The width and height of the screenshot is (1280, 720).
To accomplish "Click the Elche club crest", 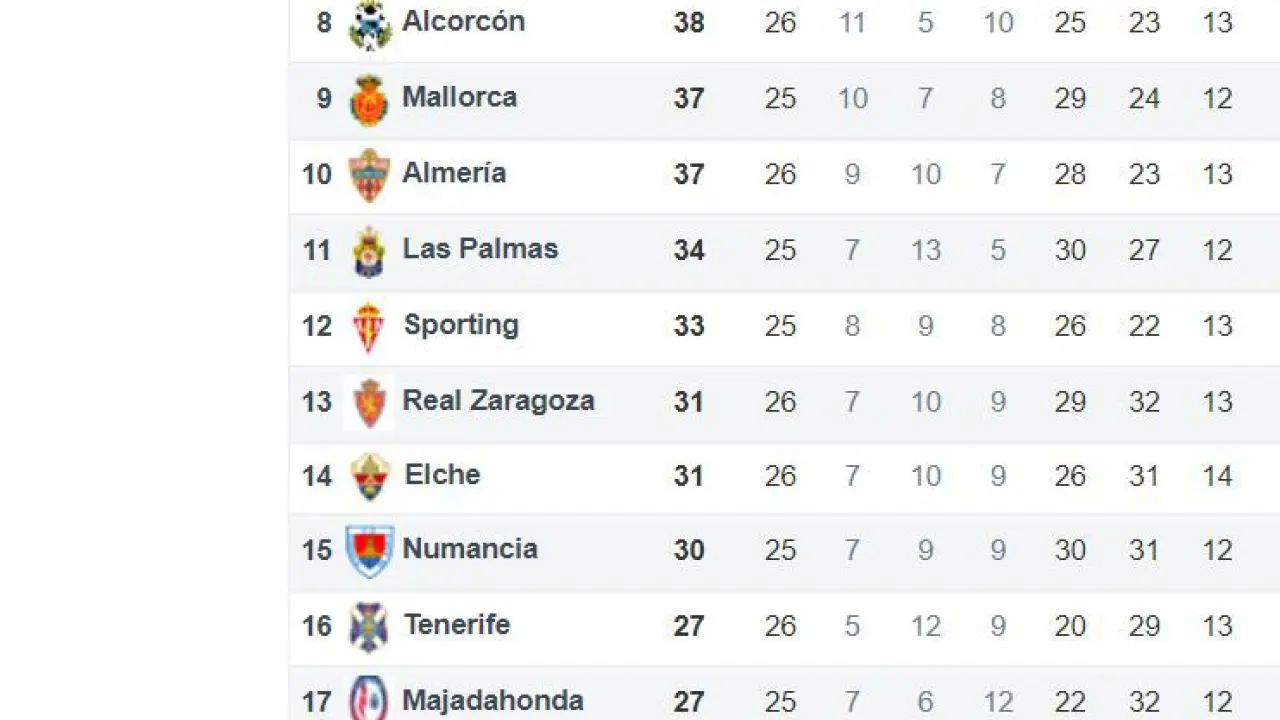I will coord(369,477).
